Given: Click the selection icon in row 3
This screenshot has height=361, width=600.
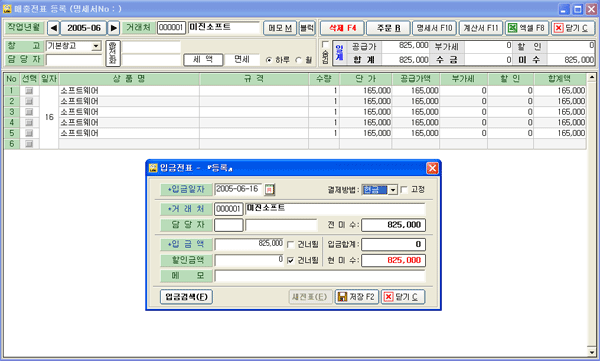Looking at the screenshot, I should click(29, 112).
